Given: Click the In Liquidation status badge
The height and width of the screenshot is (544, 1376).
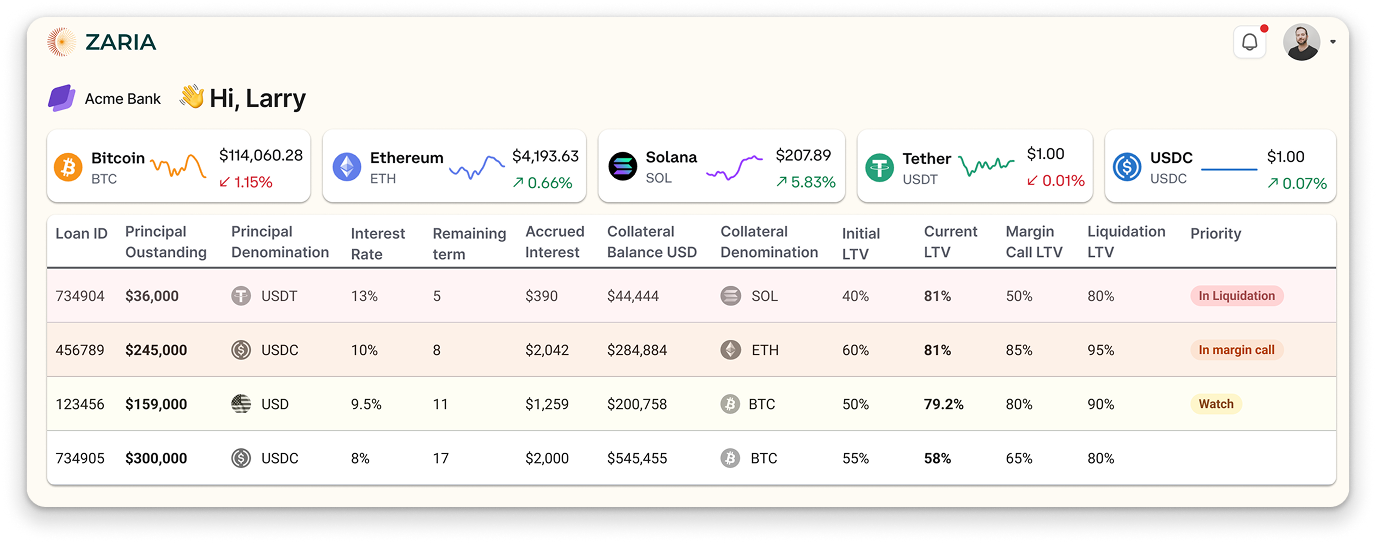Looking at the screenshot, I should [1236, 296].
